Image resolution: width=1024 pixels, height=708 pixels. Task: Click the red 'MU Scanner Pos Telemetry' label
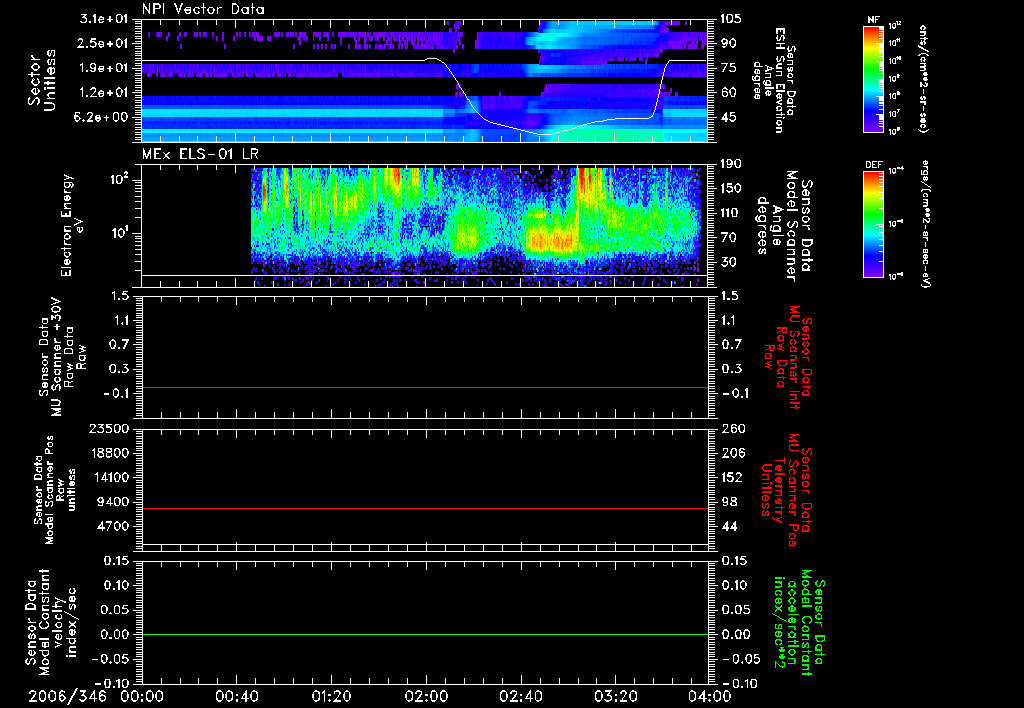point(786,490)
